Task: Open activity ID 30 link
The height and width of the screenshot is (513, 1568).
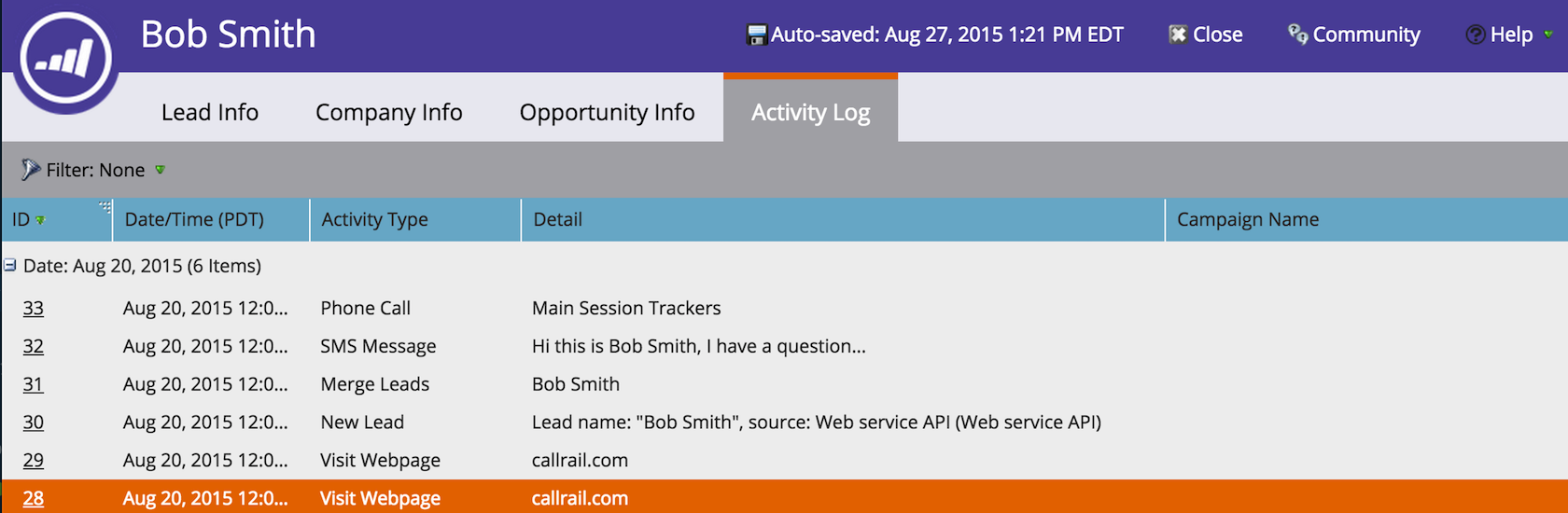Action: click(34, 422)
